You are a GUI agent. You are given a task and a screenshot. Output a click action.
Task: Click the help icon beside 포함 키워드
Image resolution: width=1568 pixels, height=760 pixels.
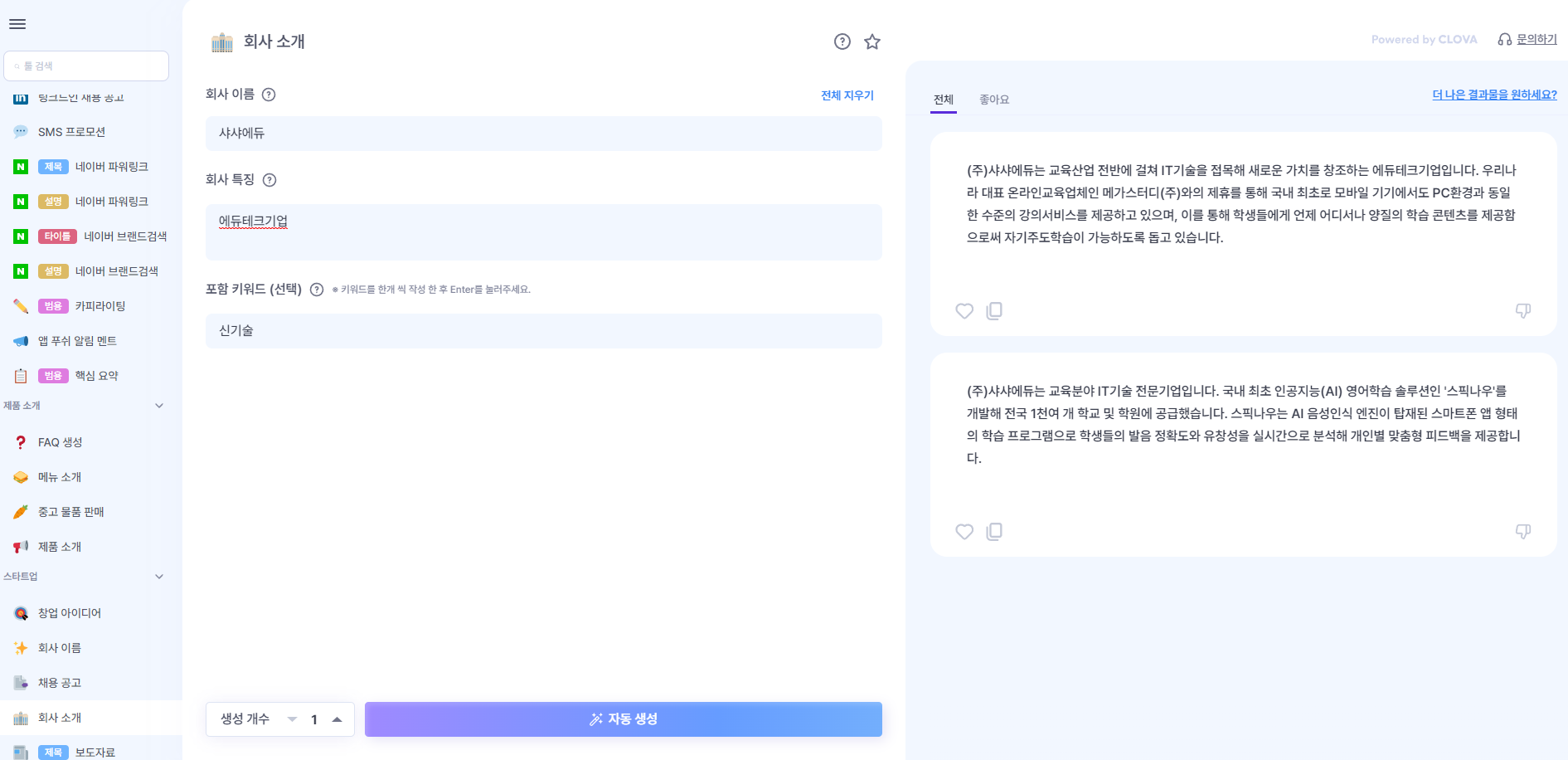tap(317, 290)
